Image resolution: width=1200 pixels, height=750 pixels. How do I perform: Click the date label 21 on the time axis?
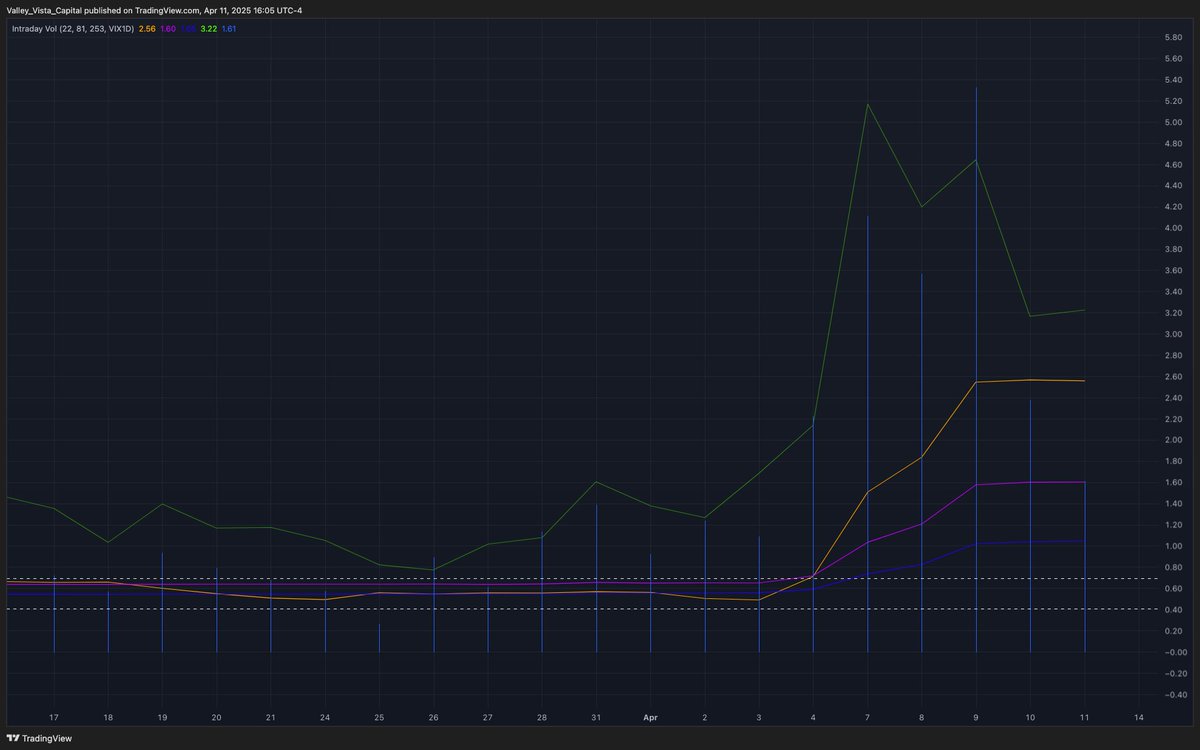point(271,718)
